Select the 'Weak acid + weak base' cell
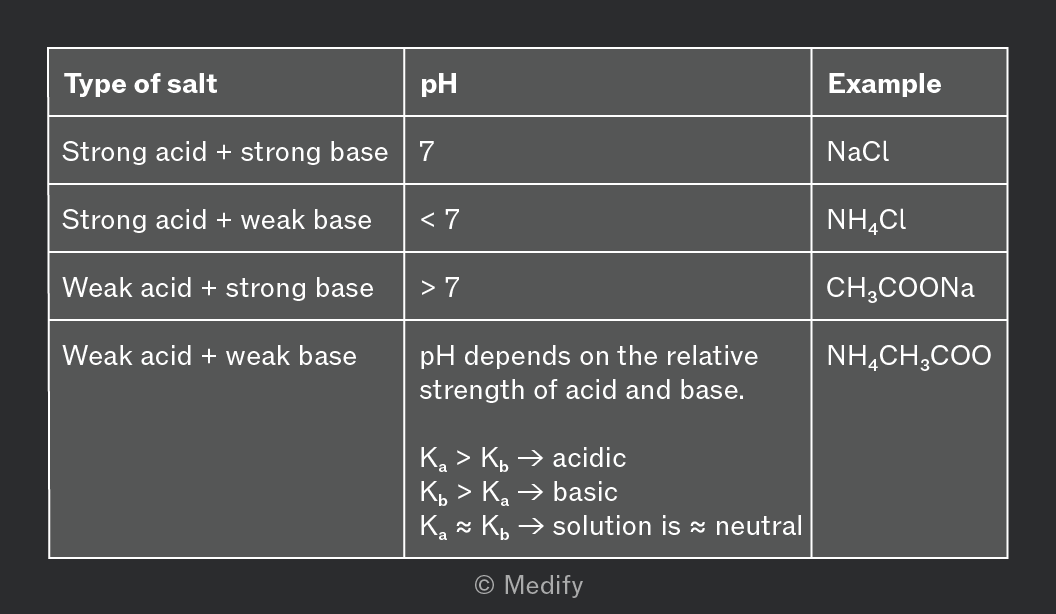Viewport: 1056px width, 614px height. [x=226, y=439]
